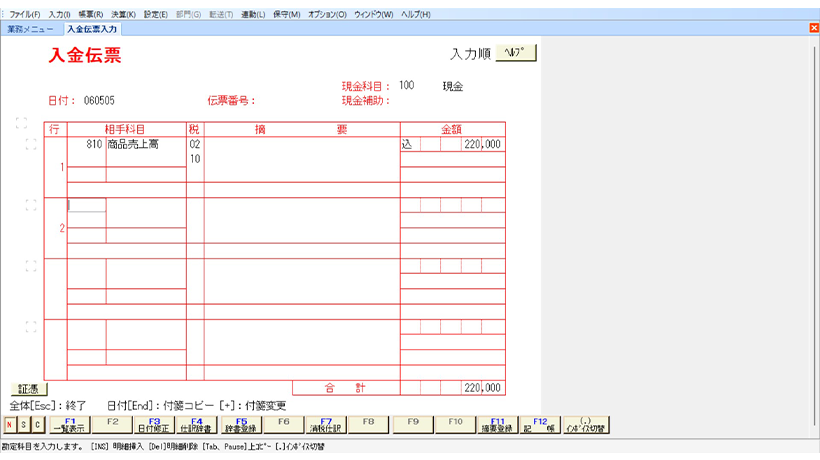Toggle the C mode indicator box
The image size is (820, 460).
coord(37,425)
